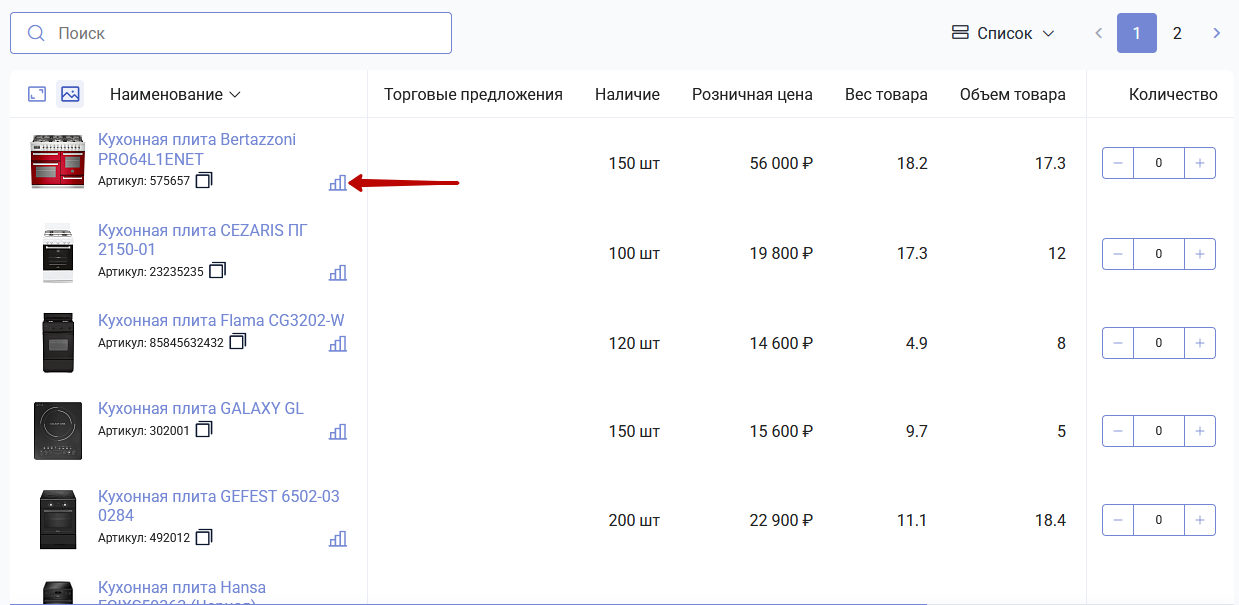Copy CEZARIS article number 23235235
The height and width of the screenshot is (605, 1239).
tap(218, 270)
